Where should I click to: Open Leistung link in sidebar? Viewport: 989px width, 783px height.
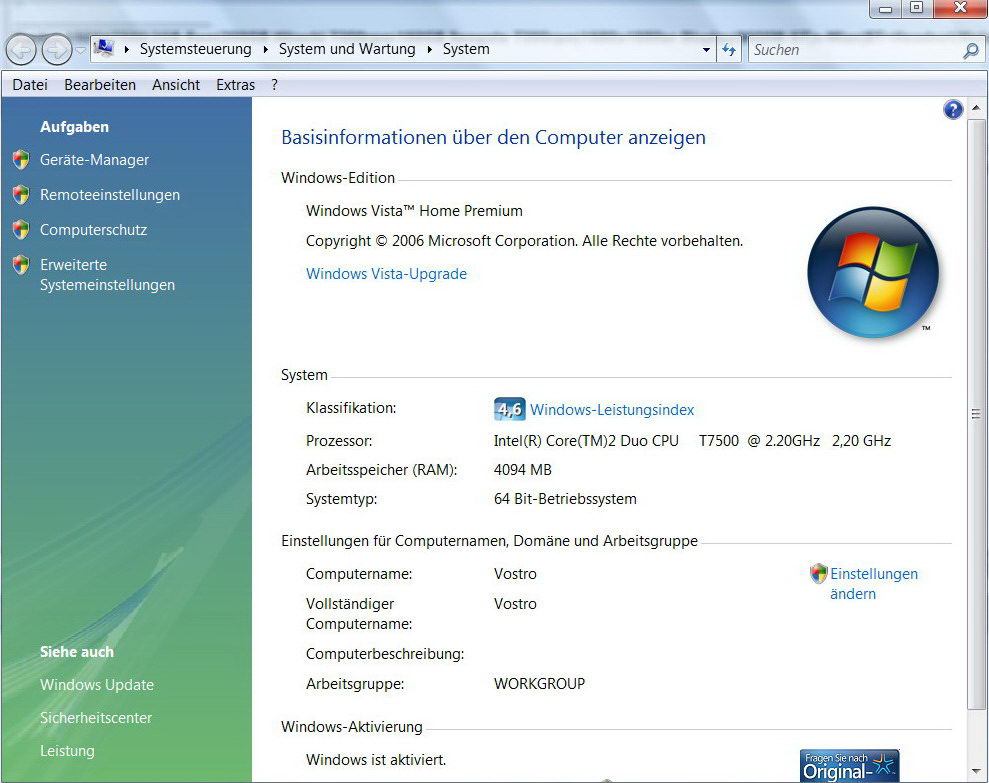67,751
